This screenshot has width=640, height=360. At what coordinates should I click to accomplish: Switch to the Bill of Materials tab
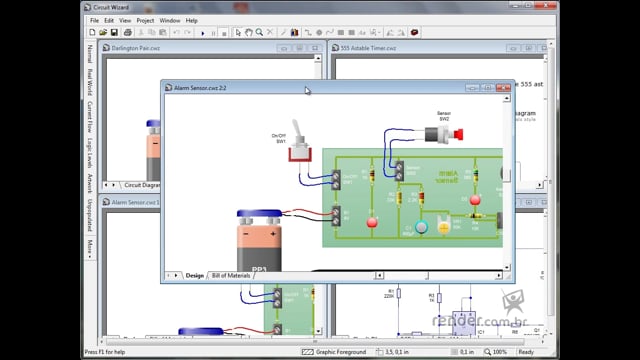pos(231,276)
